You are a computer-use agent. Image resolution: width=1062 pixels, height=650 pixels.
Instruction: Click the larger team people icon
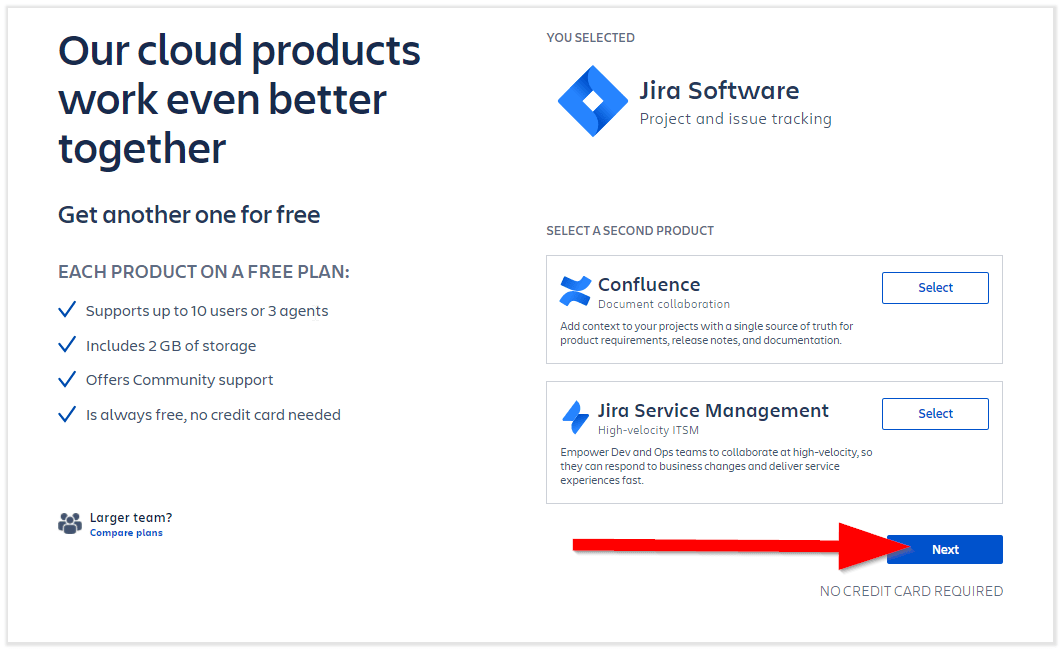tap(70, 523)
